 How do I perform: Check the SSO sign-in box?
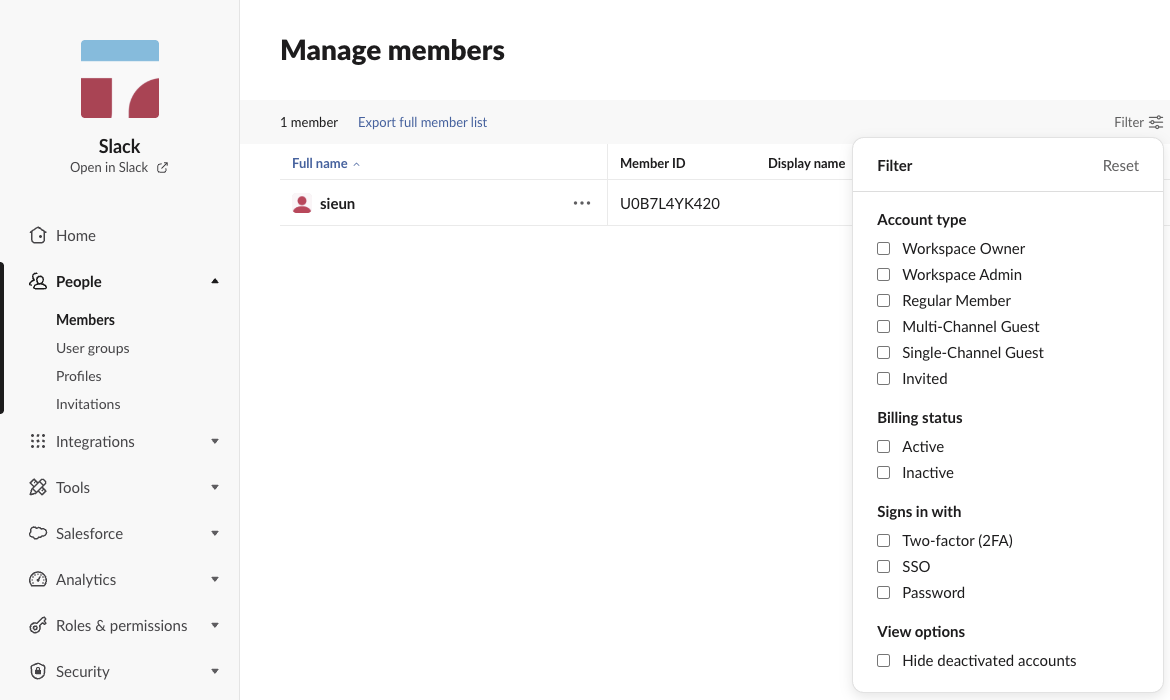(x=883, y=567)
